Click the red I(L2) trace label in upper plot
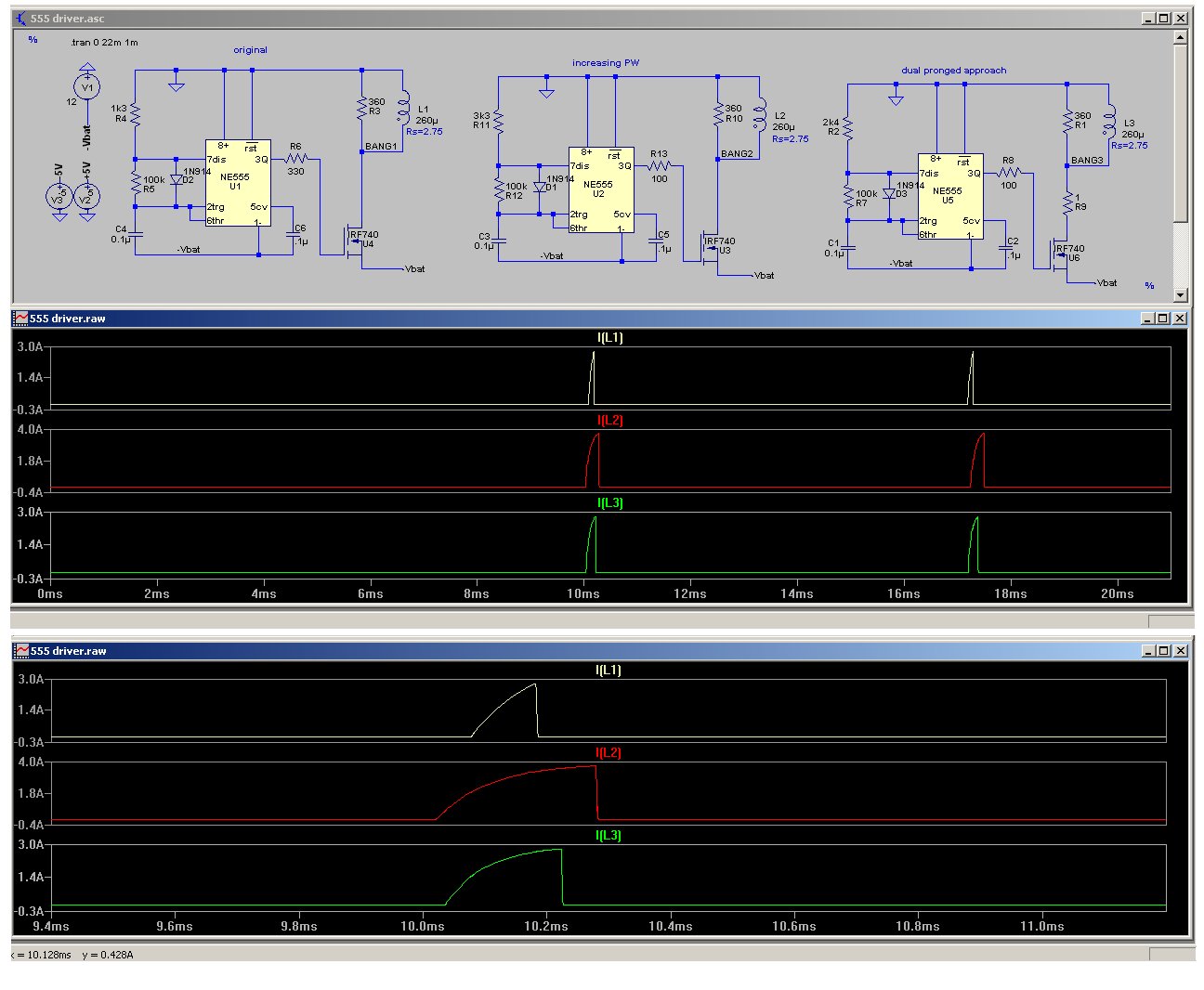The height and width of the screenshot is (990, 1204). pyautogui.click(x=609, y=421)
